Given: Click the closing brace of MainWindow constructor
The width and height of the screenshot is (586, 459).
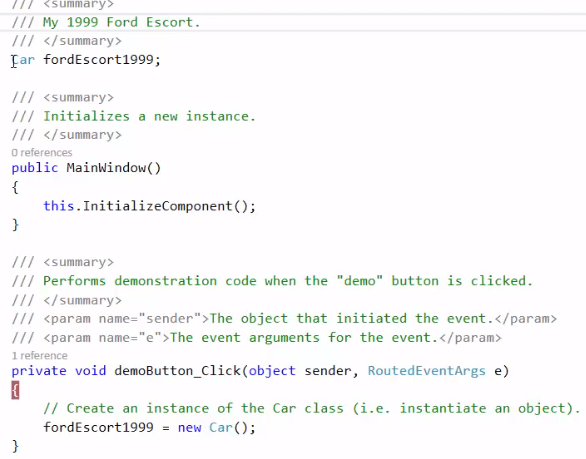Looking at the screenshot, I should (15, 225).
